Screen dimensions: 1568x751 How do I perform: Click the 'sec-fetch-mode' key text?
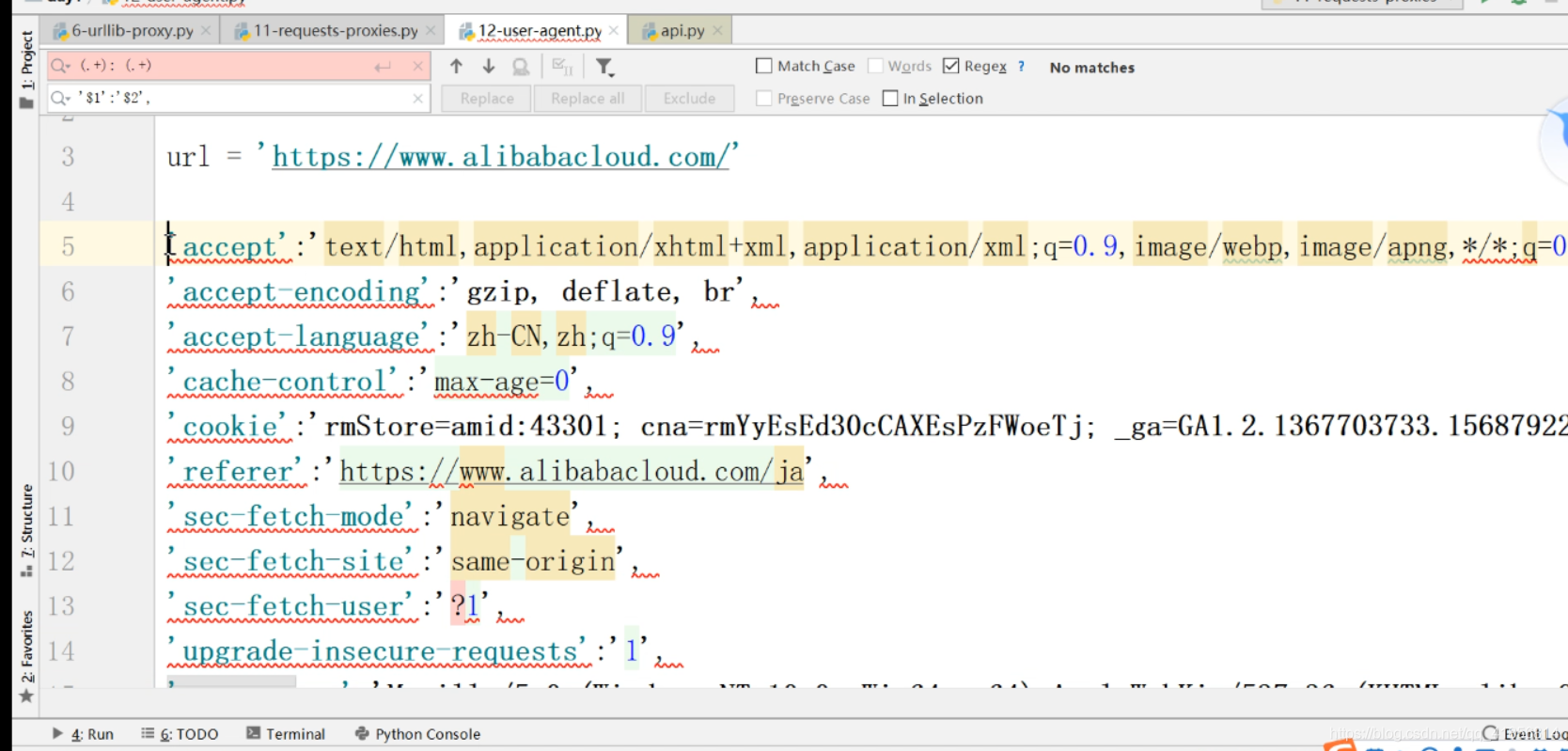coord(290,516)
